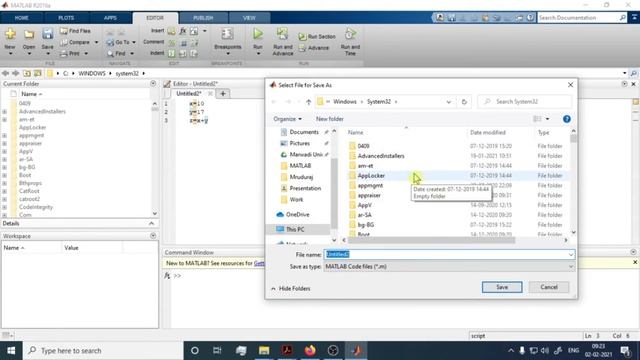The height and width of the screenshot is (360, 640).
Task: Click the Cancel button in the dialog
Action: (x=549, y=287)
